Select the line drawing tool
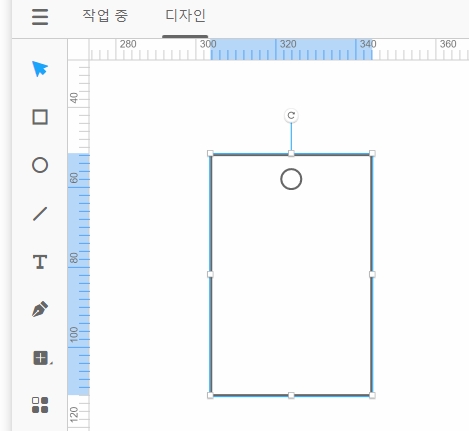 click(40, 214)
